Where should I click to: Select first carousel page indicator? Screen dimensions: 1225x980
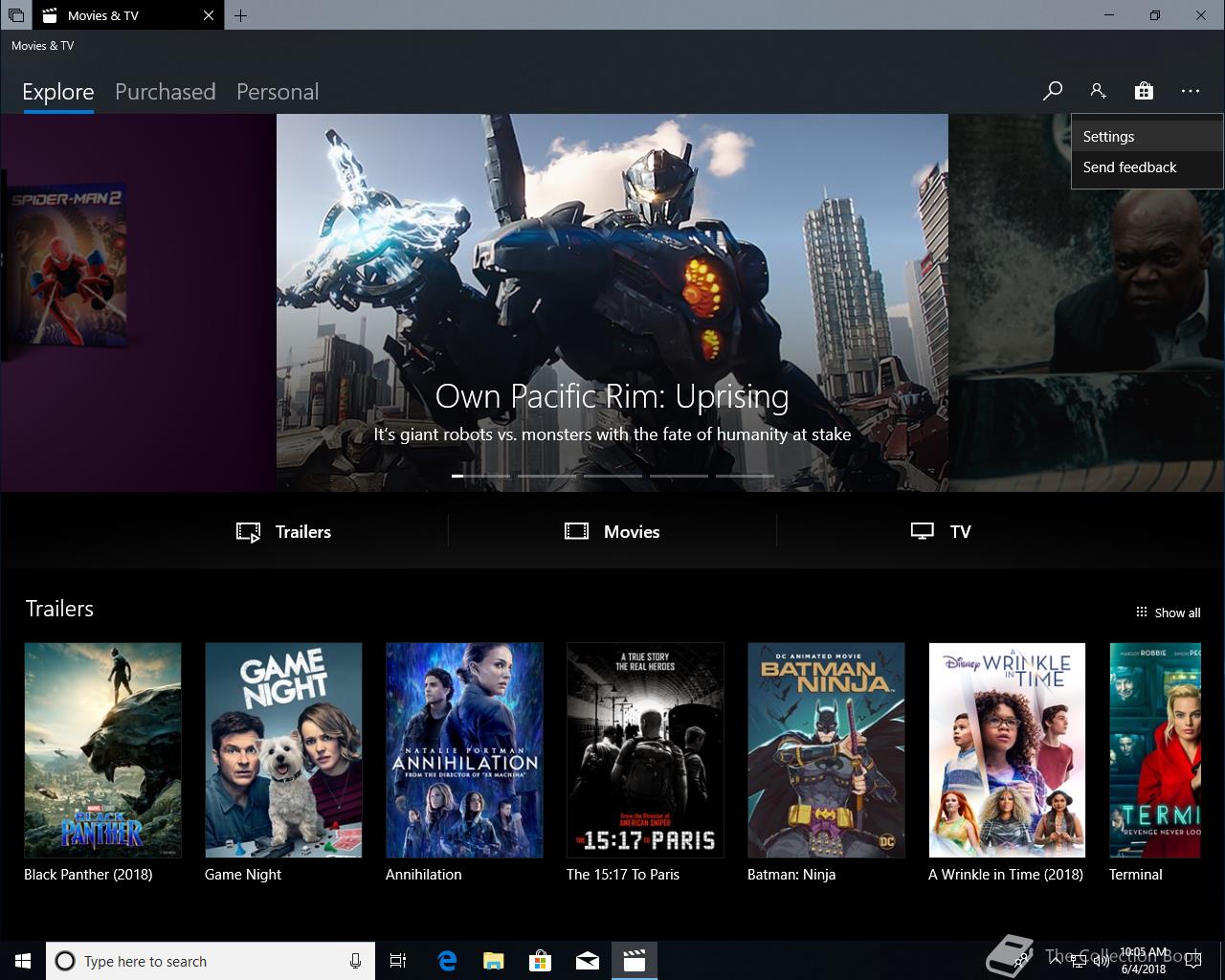(x=480, y=476)
